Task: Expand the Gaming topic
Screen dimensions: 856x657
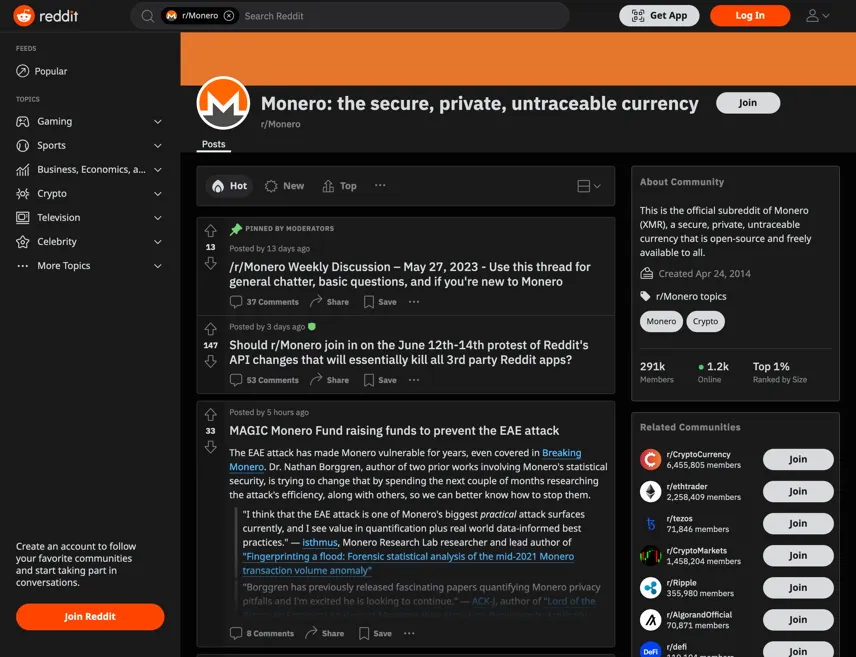Action: 89,121
